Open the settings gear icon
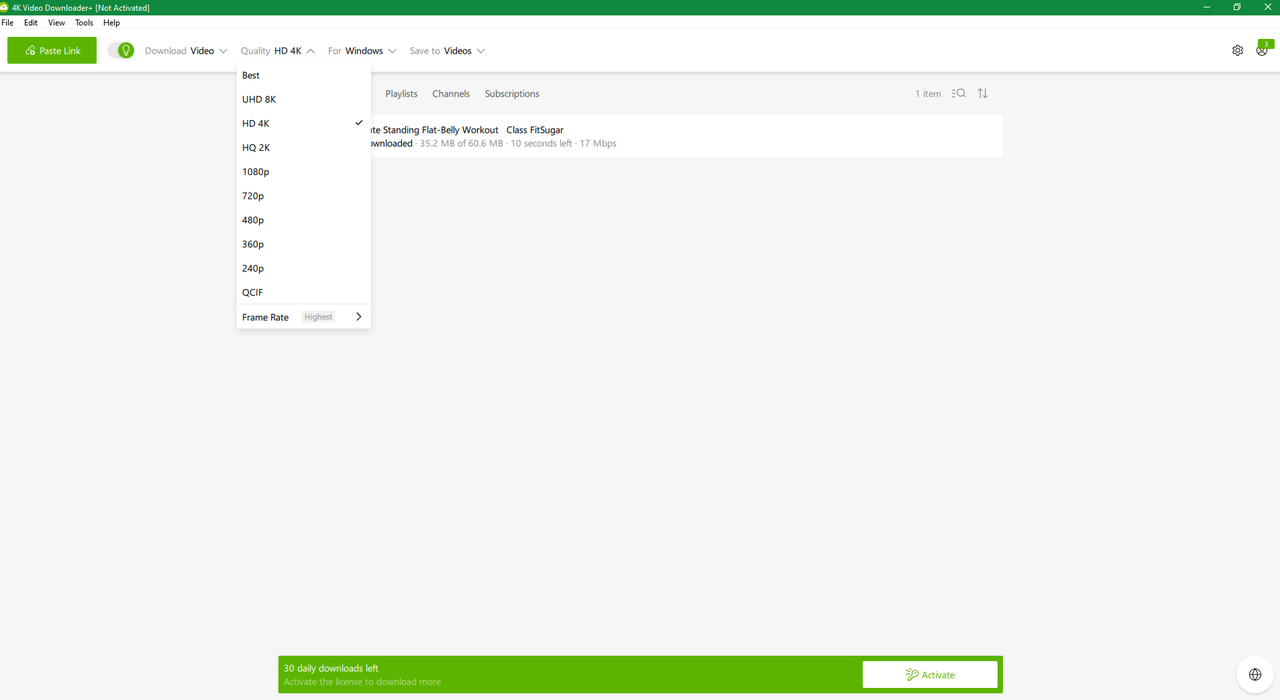 pyautogui.click(x=1238, y=50)
